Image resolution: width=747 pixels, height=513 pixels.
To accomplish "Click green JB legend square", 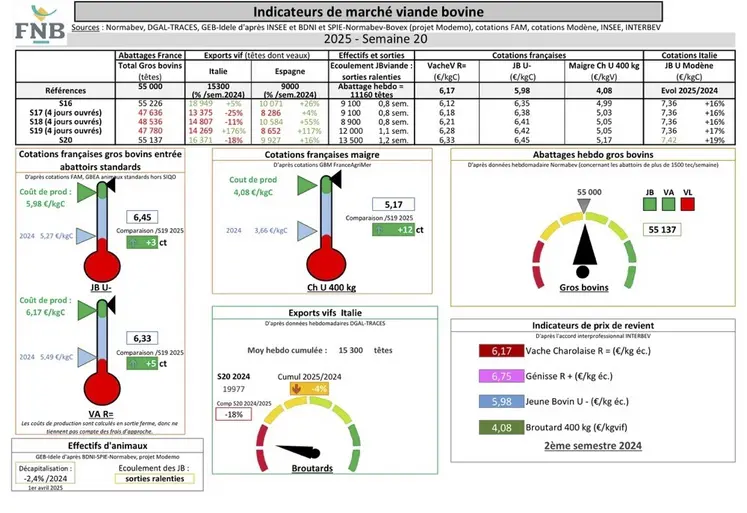I will point(649,204).
